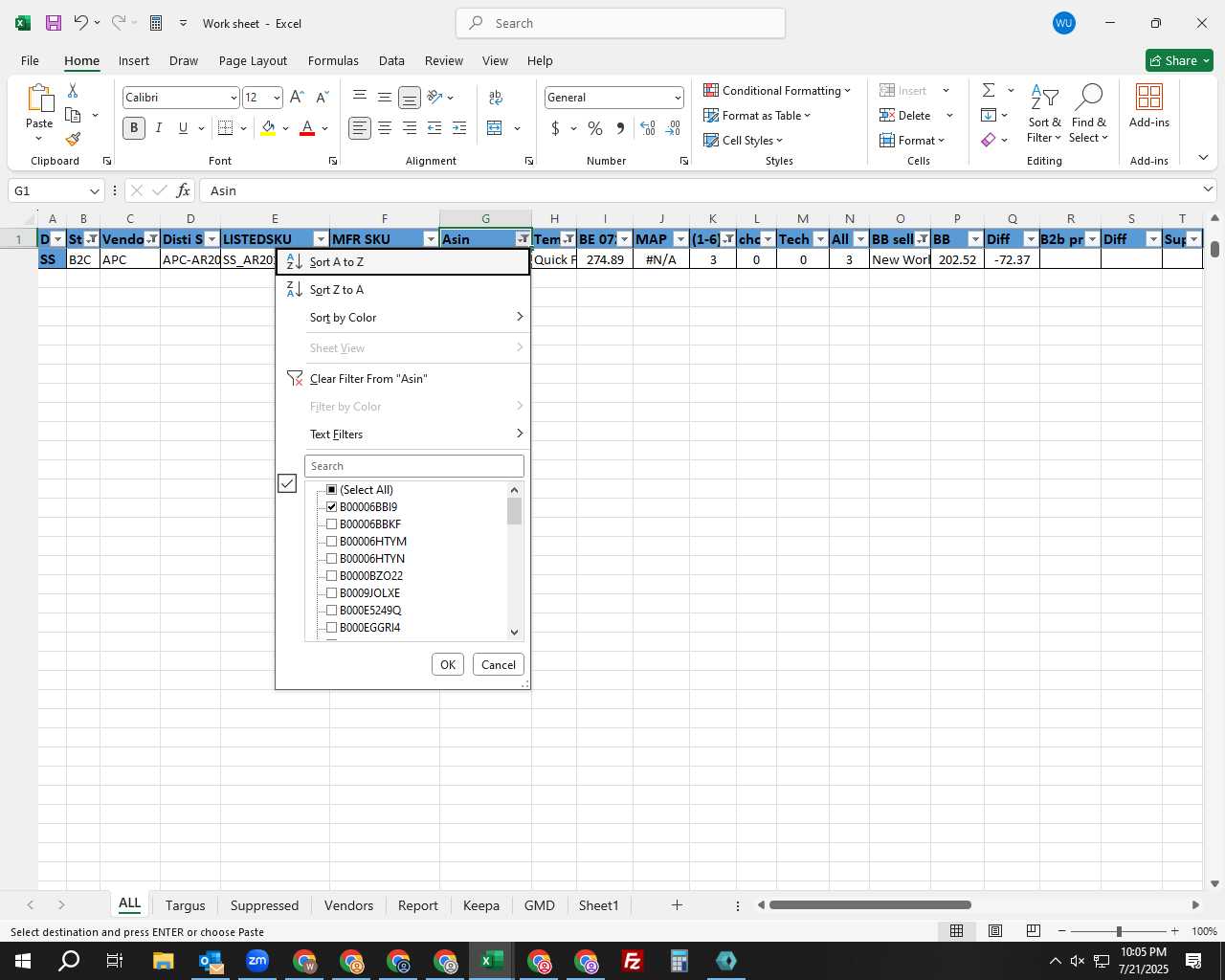Click Insert Function fx icon

tap(184, 190)
